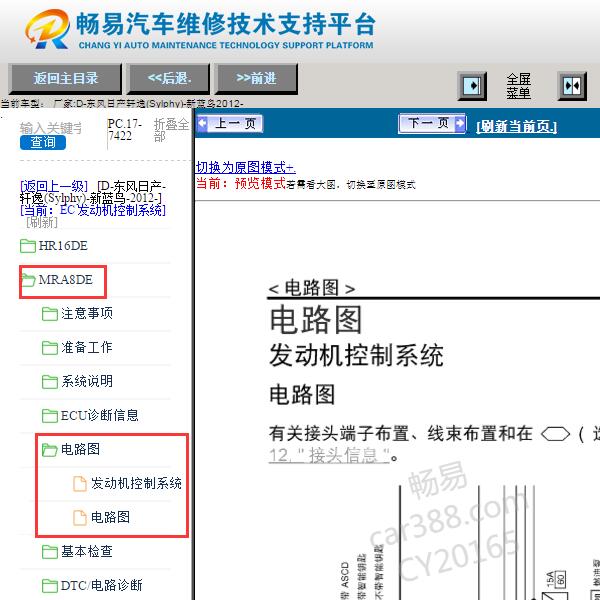
Task: Click folder icon beside 注意事项
Action: (x=50, y=314)
